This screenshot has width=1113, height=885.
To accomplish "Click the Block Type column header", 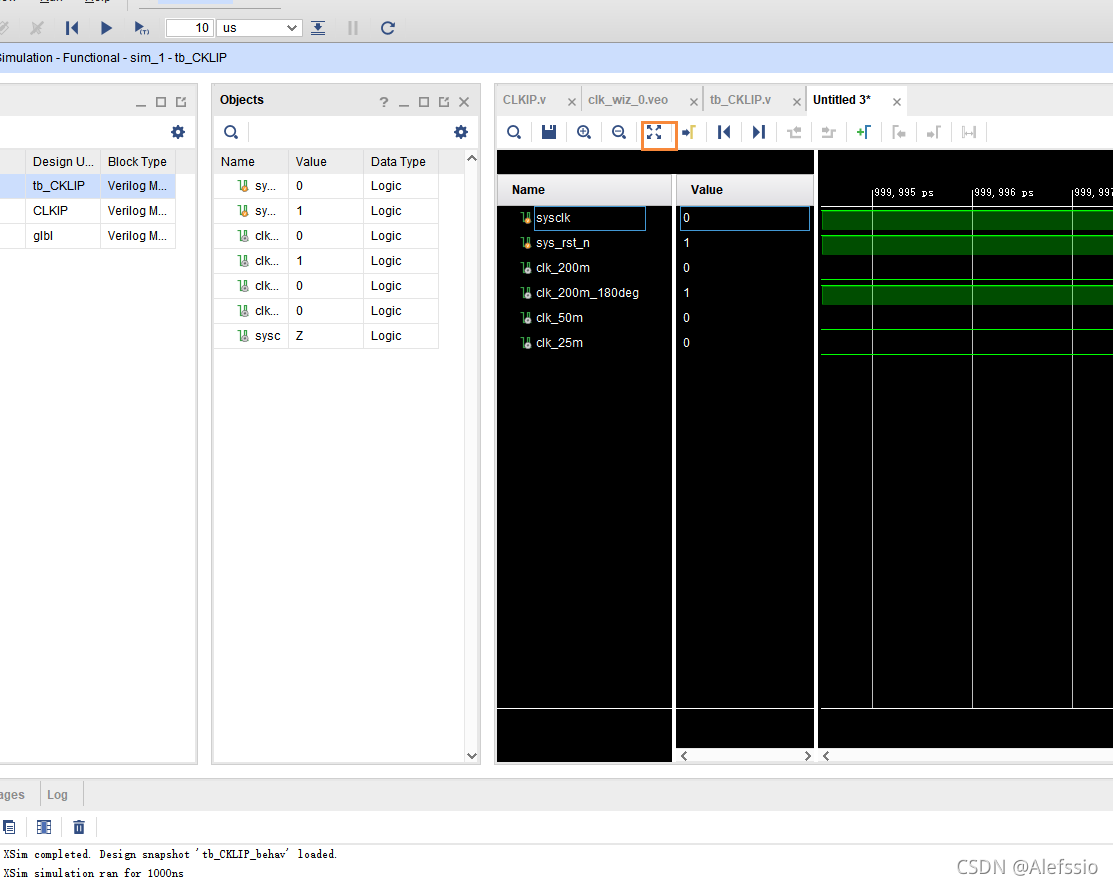I will 138,162.
